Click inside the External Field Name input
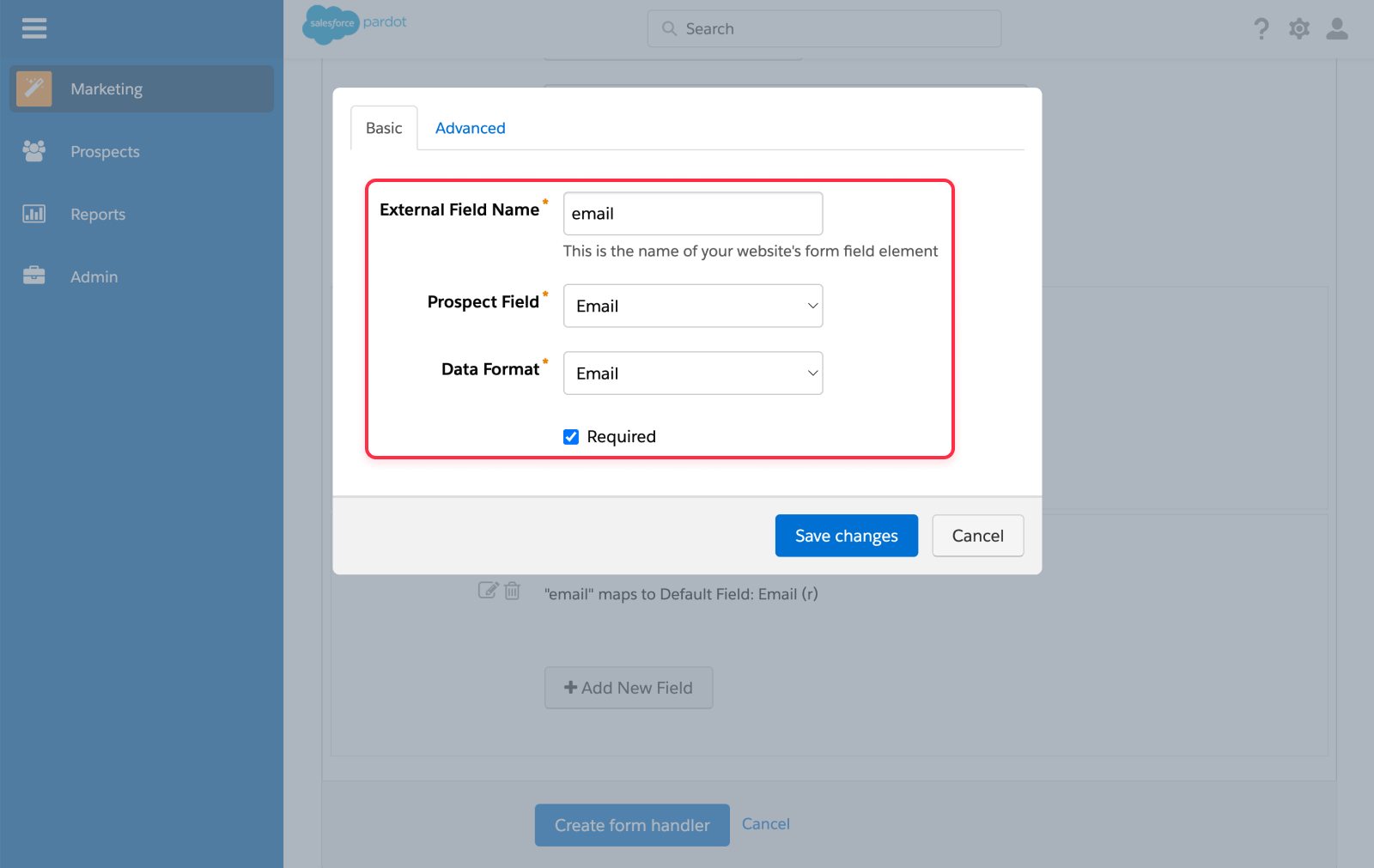This screenshot has height=868, width=1374. click(x=692, y=213)
